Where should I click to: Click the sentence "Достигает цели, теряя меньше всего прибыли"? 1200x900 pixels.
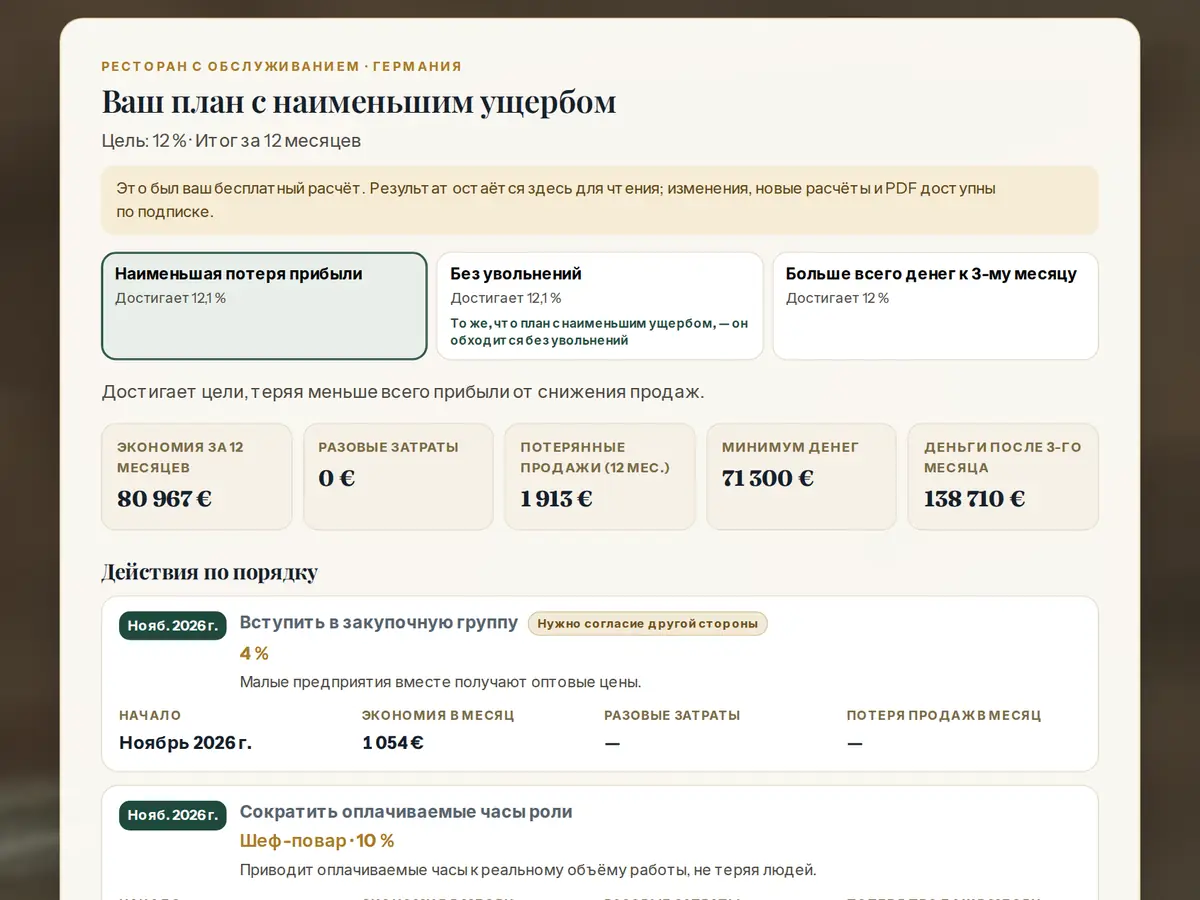click(x=403, y=392)
